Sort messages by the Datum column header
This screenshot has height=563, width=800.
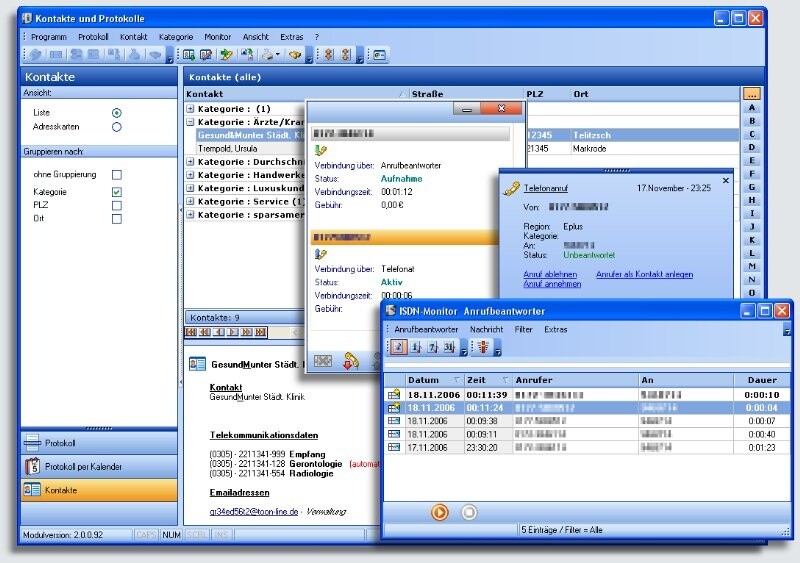(434, 380)
